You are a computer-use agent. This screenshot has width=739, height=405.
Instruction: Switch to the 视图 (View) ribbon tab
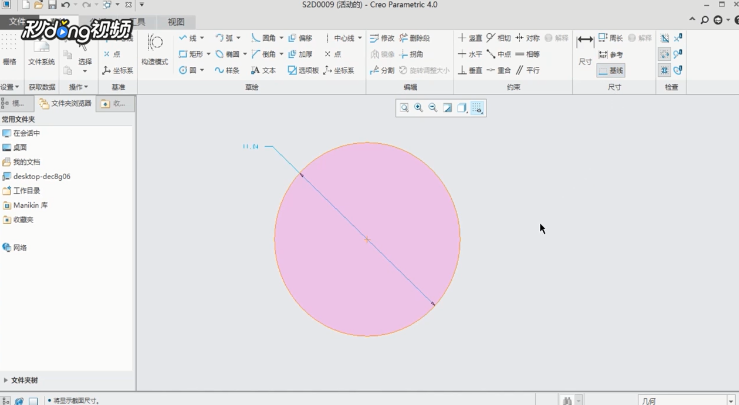(176, 22)
